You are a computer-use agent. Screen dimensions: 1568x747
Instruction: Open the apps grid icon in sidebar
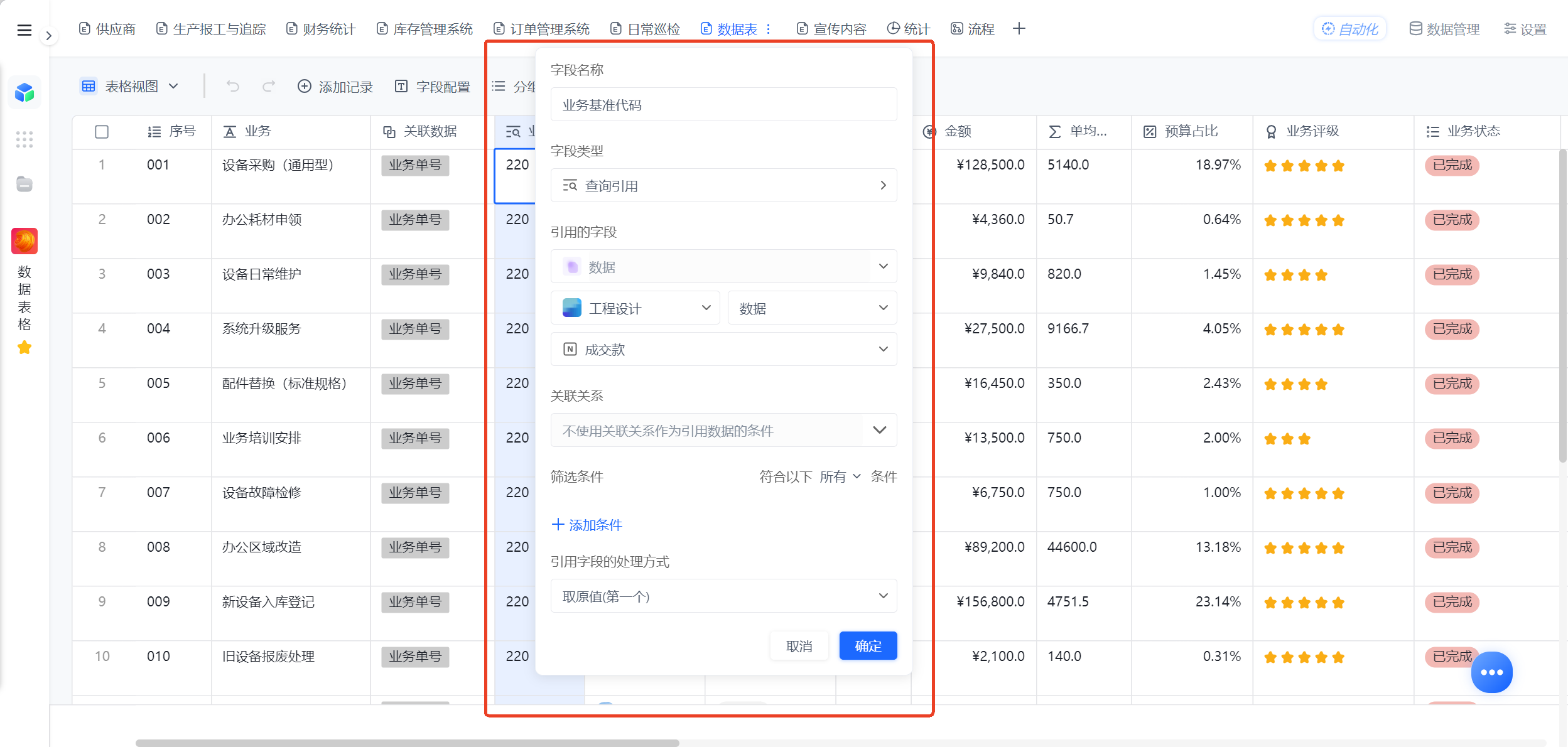pyautogui.click(x=24, y=139)
